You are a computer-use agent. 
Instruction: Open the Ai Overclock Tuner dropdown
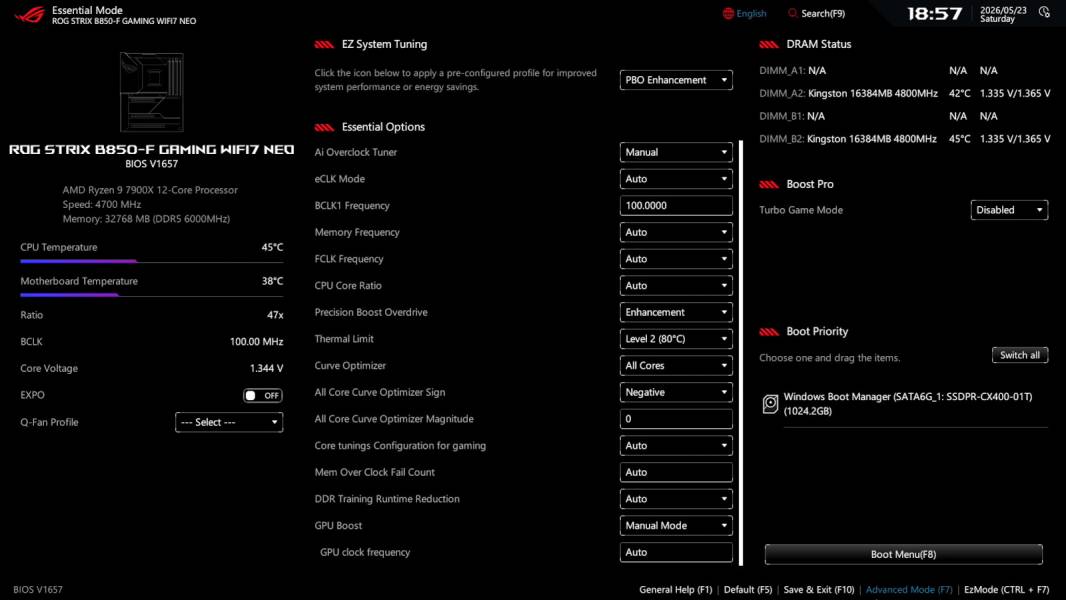(676, 152)
